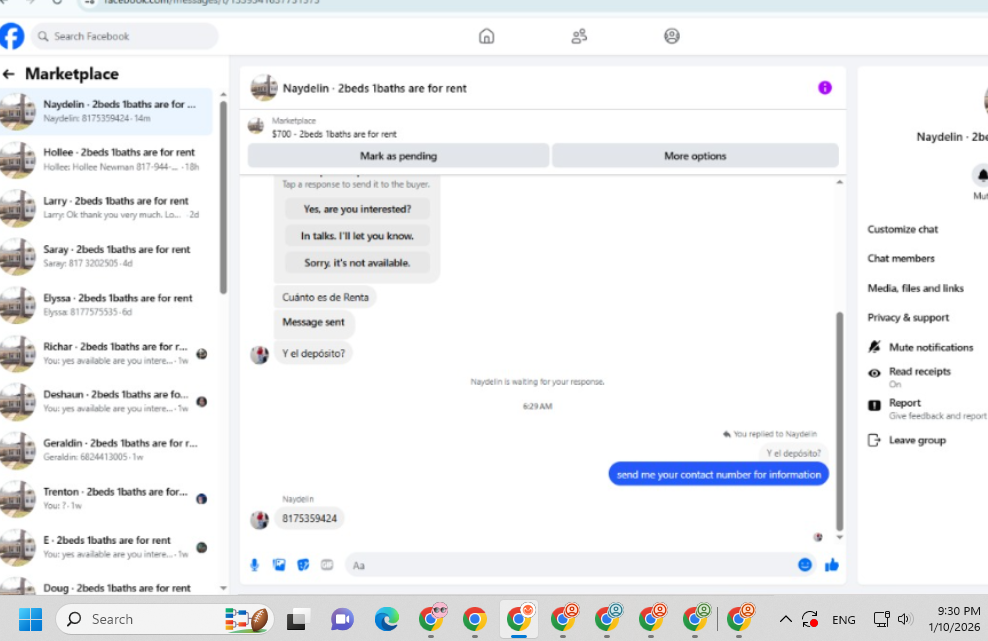
Task: Click the Leave group icon
Action: (x=874, y=440)
